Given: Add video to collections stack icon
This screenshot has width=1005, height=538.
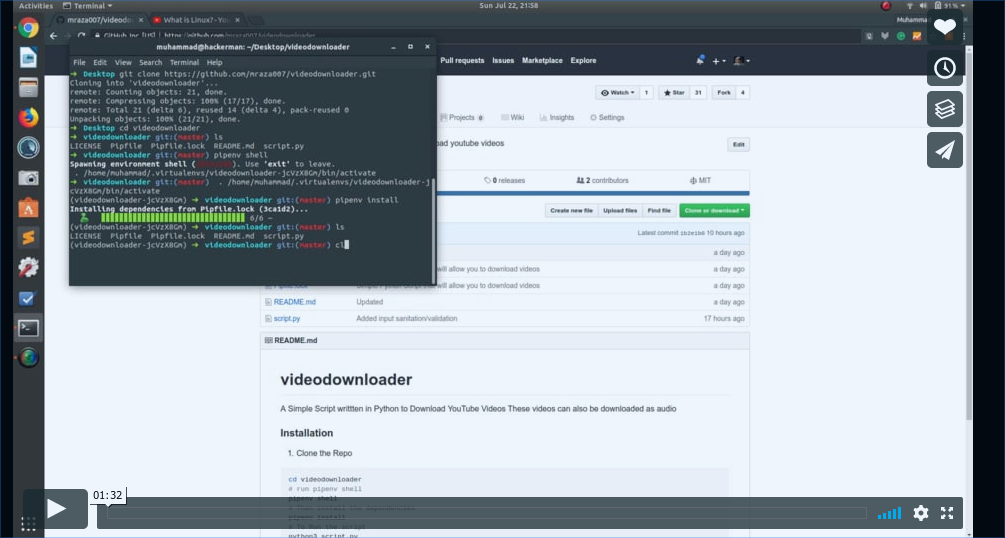Looking at the screenshot, I should (x=945, y=109).
